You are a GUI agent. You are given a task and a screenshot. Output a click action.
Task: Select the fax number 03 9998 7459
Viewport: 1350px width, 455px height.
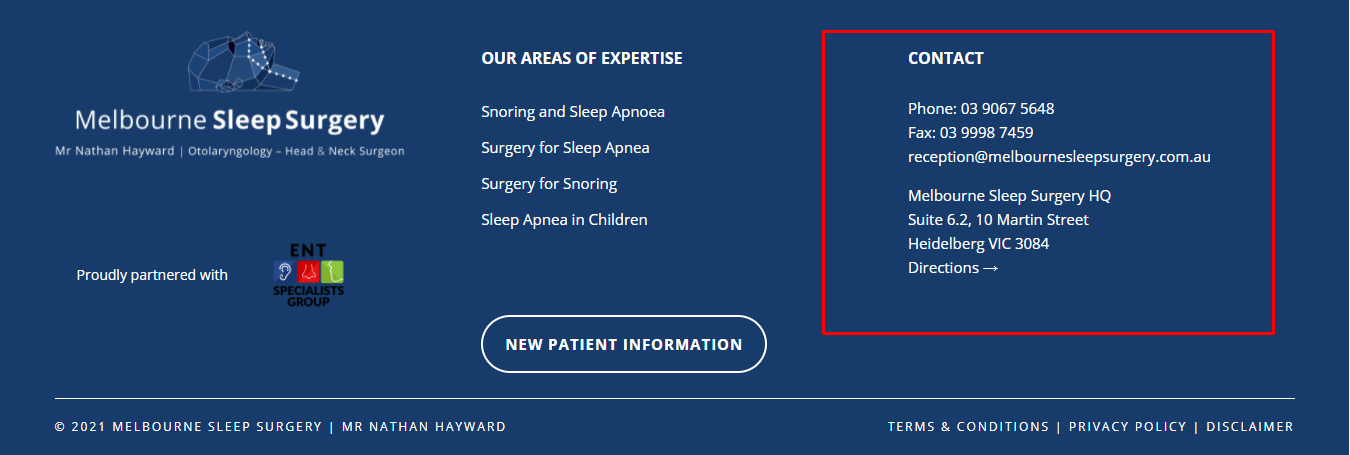point(986,132)
